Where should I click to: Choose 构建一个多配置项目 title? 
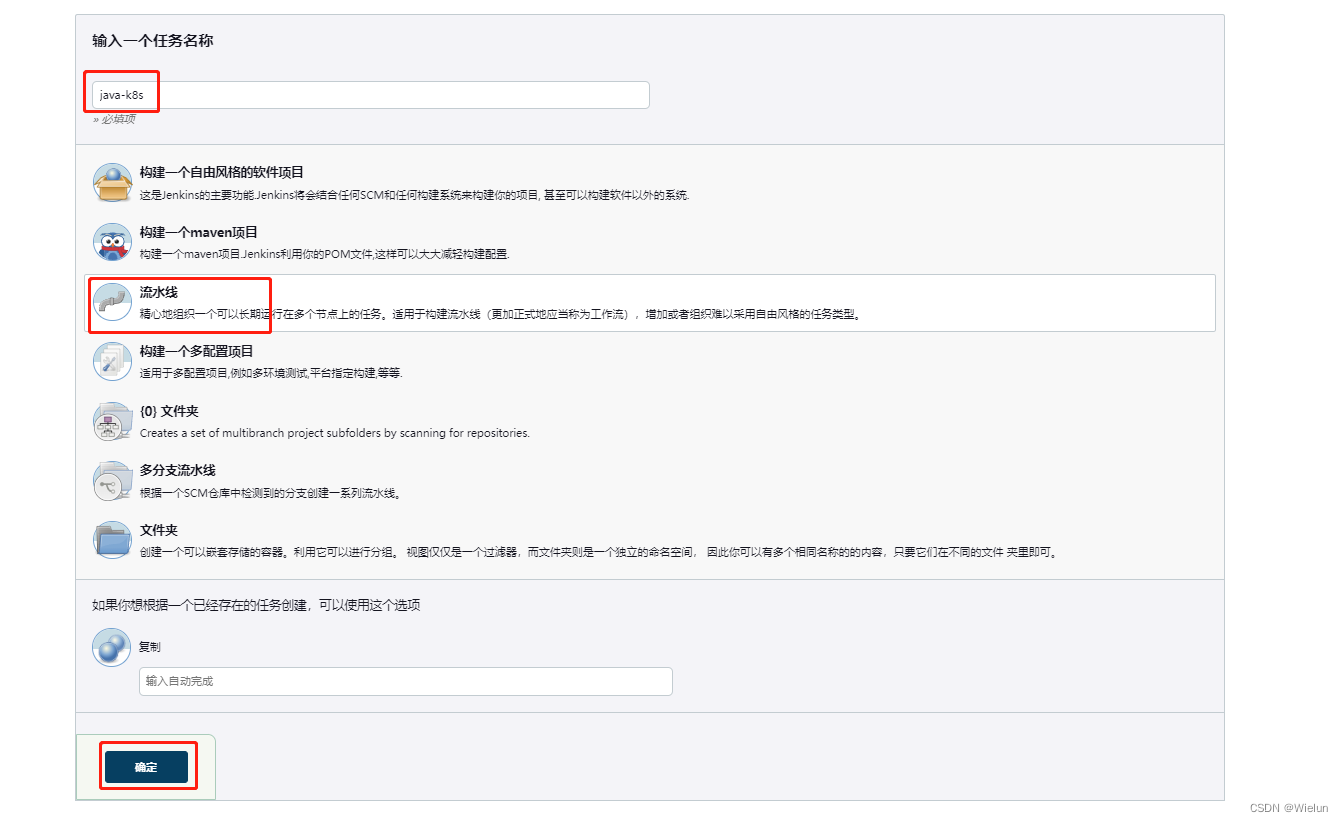point(197,351)
